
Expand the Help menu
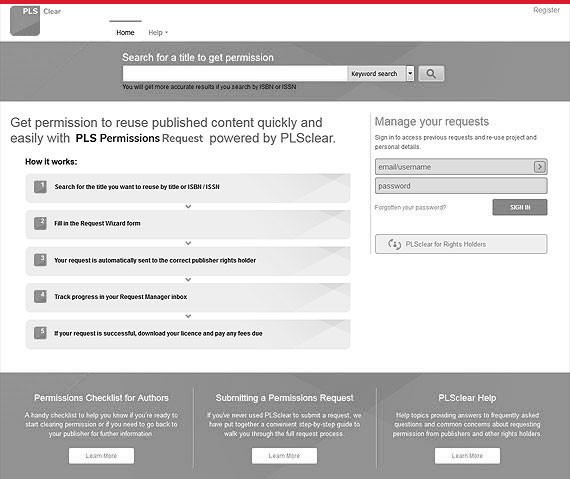click(x=158, y=32)
